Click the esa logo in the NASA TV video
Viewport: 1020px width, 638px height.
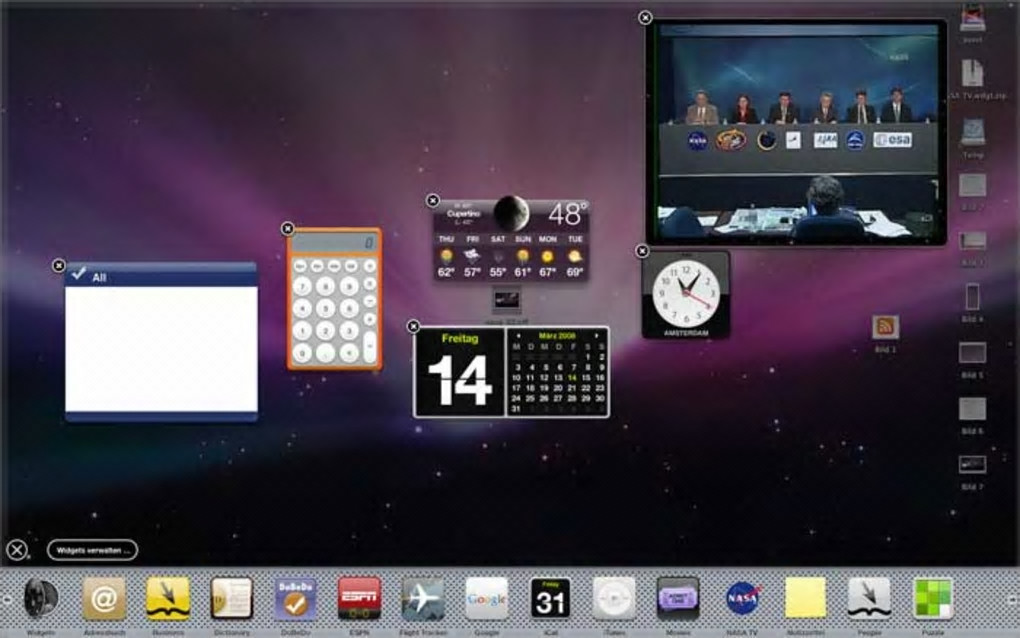(x=892, y=140)
